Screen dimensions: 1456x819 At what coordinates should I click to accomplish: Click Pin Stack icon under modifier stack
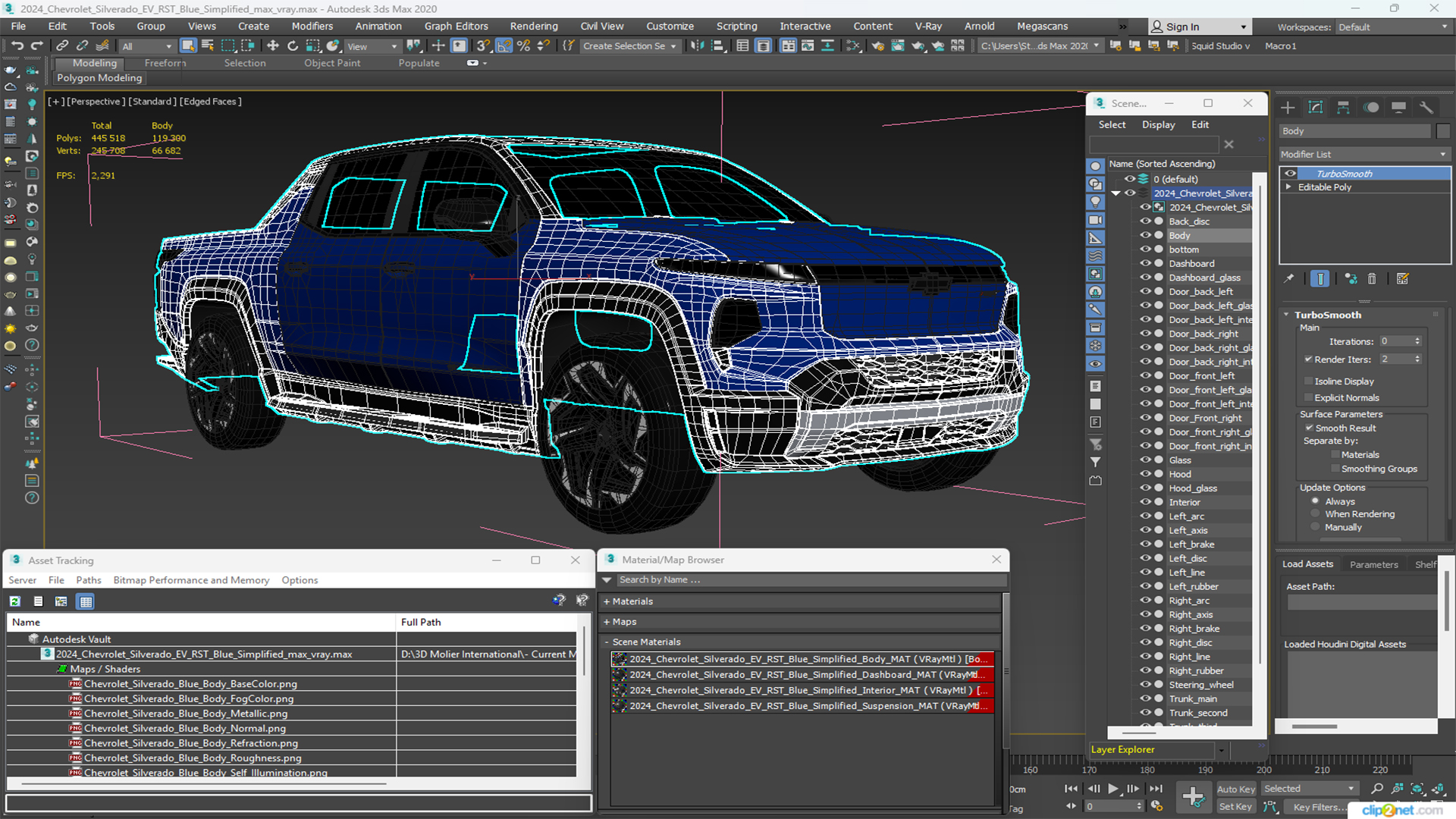coord(1289,279)
